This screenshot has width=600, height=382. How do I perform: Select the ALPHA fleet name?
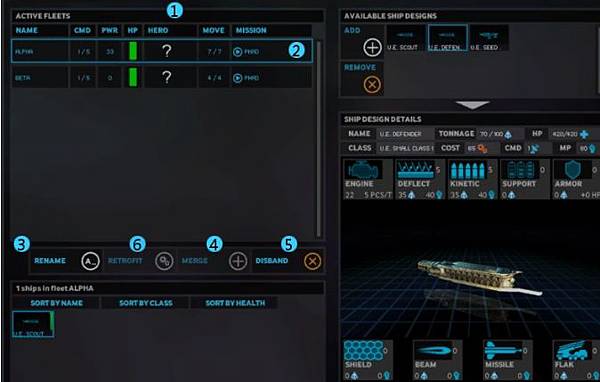pyautogui.click(x=24, y=52)
